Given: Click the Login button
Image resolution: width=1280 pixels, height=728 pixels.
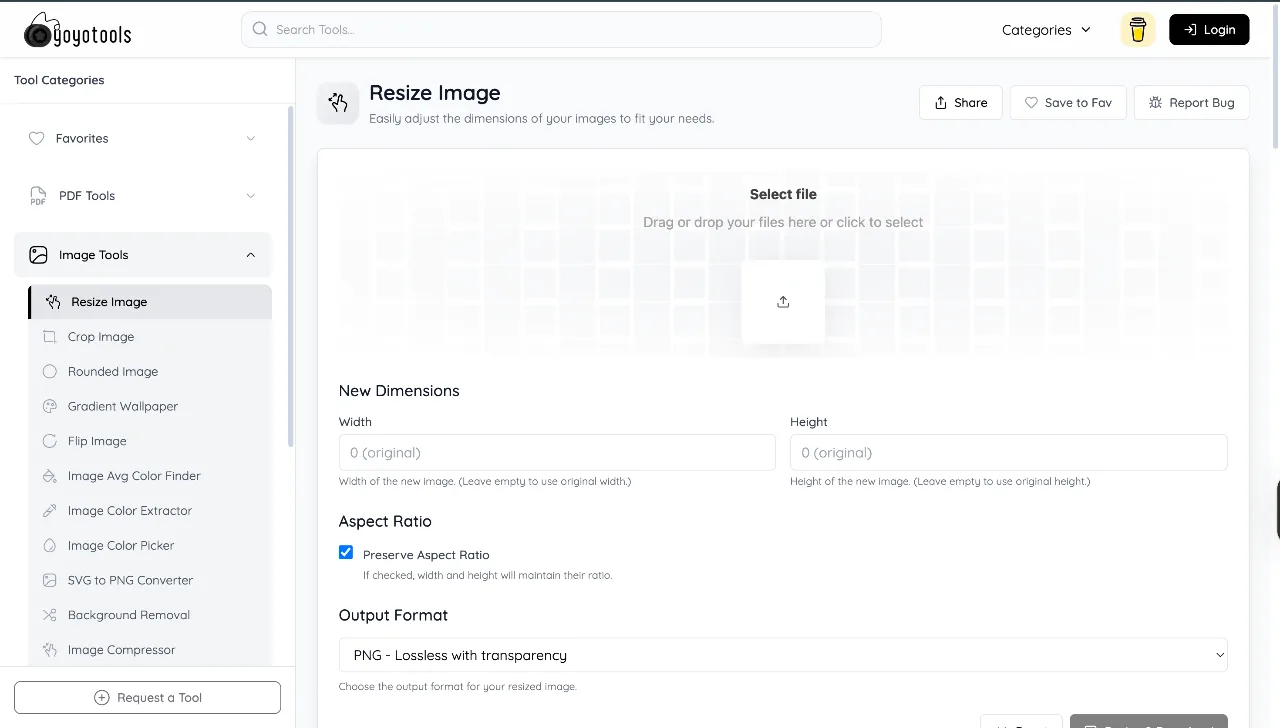Looking at the screenshot, I should 1209,30.
